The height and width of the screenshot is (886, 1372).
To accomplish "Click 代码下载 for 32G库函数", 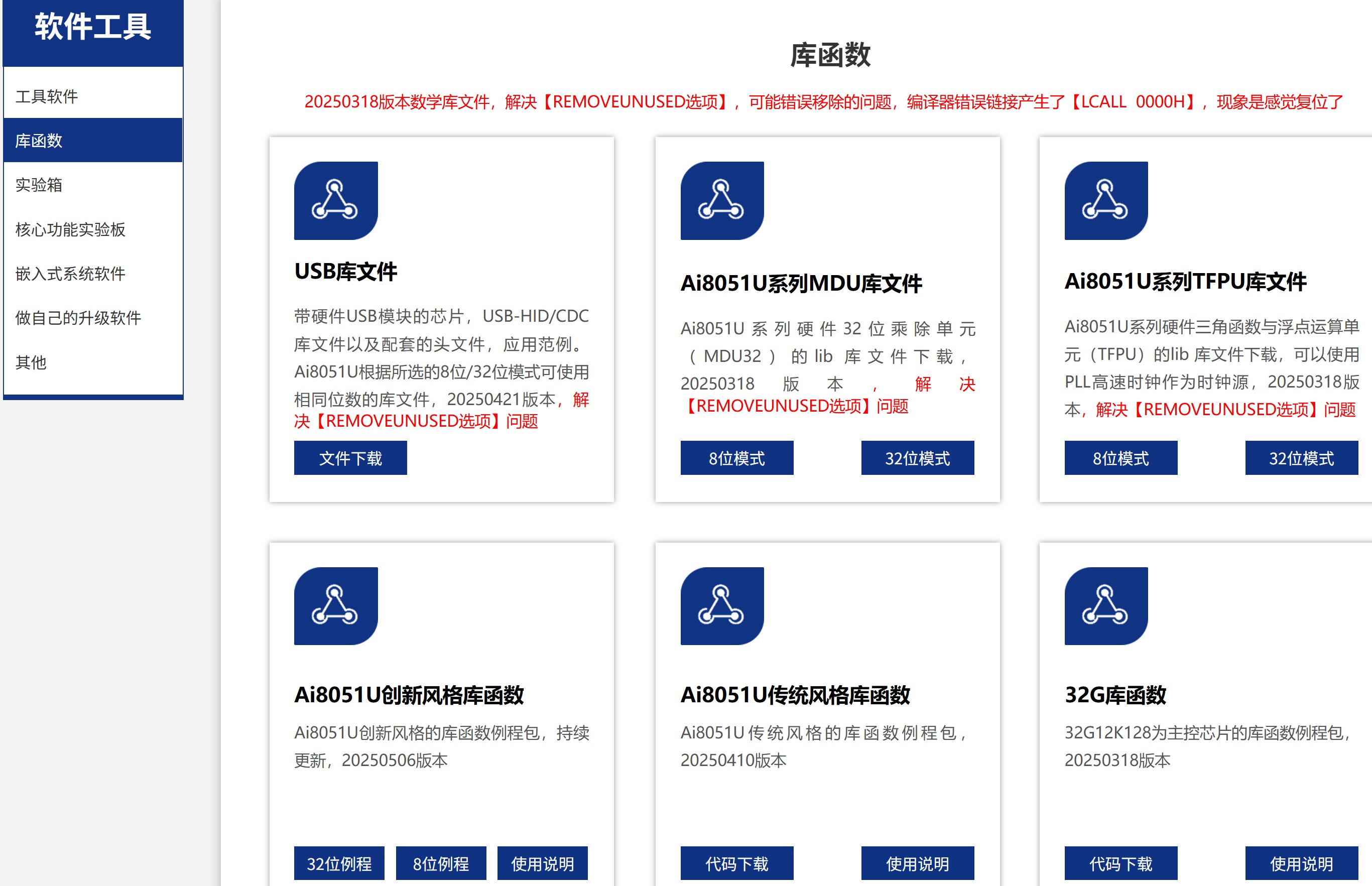I will click(x=1120, y=863).
